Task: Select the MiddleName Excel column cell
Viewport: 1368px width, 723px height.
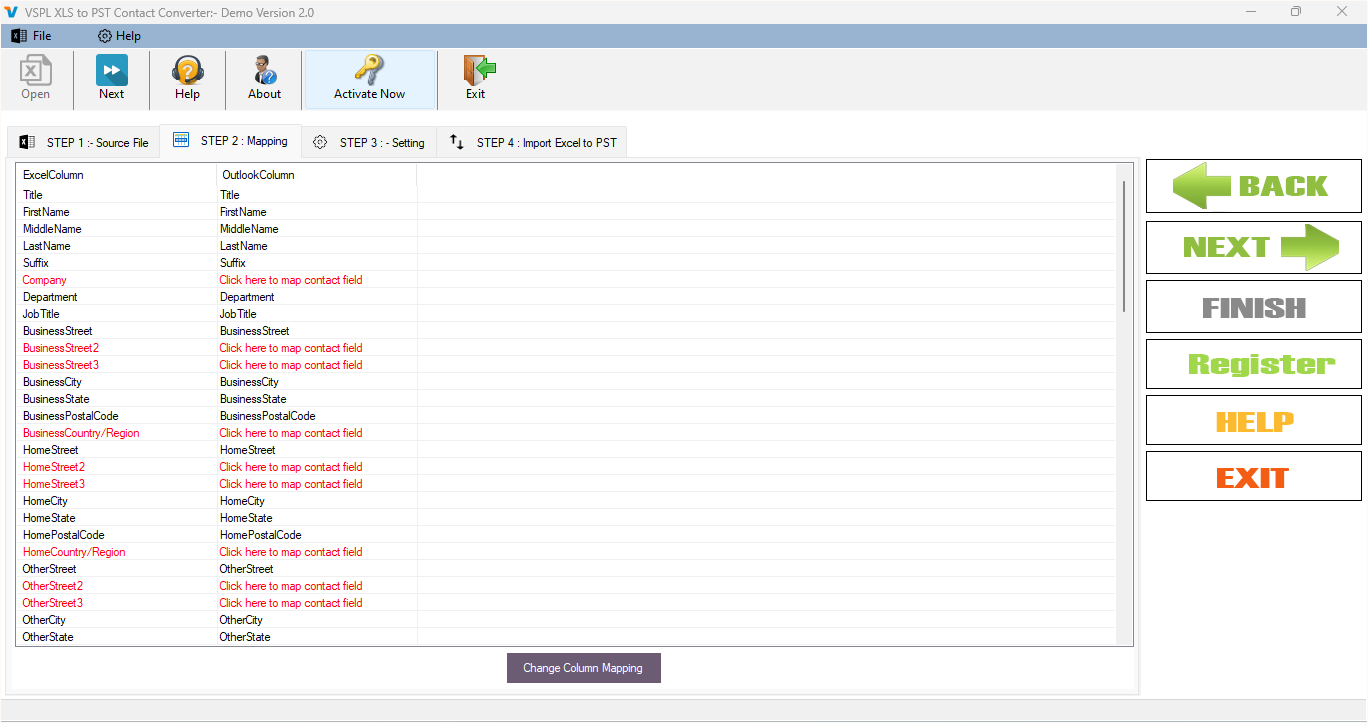Action: (52, 229)
